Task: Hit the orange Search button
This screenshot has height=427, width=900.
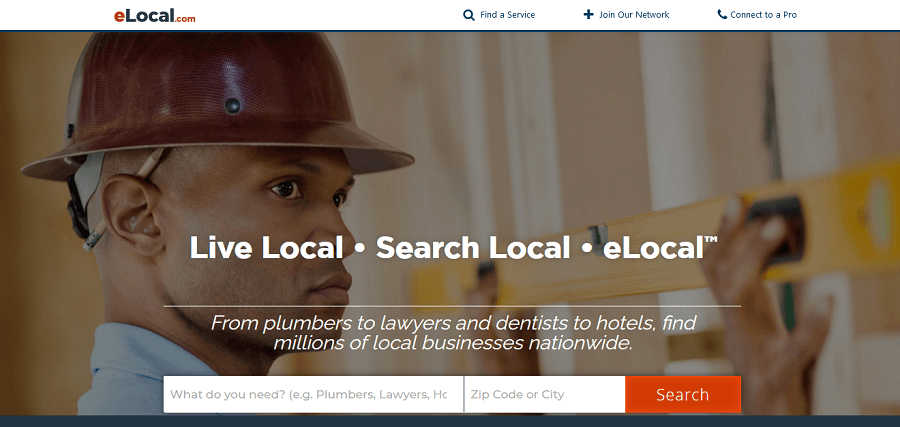Action: point(683,394)
